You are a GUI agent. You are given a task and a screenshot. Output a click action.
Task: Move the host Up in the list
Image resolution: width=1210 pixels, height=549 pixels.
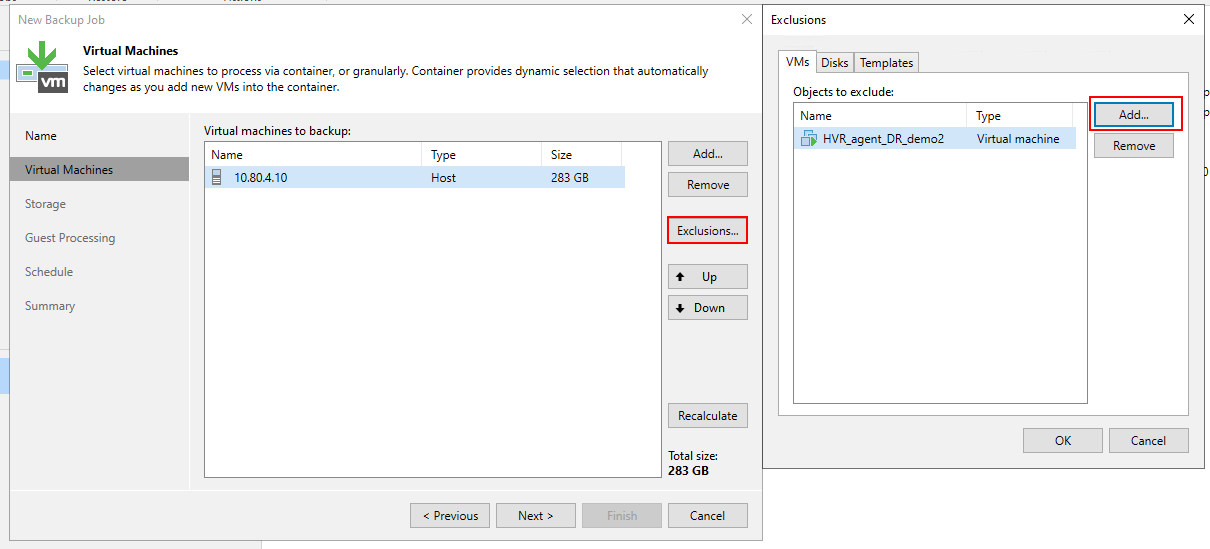(x=707, y=277)
